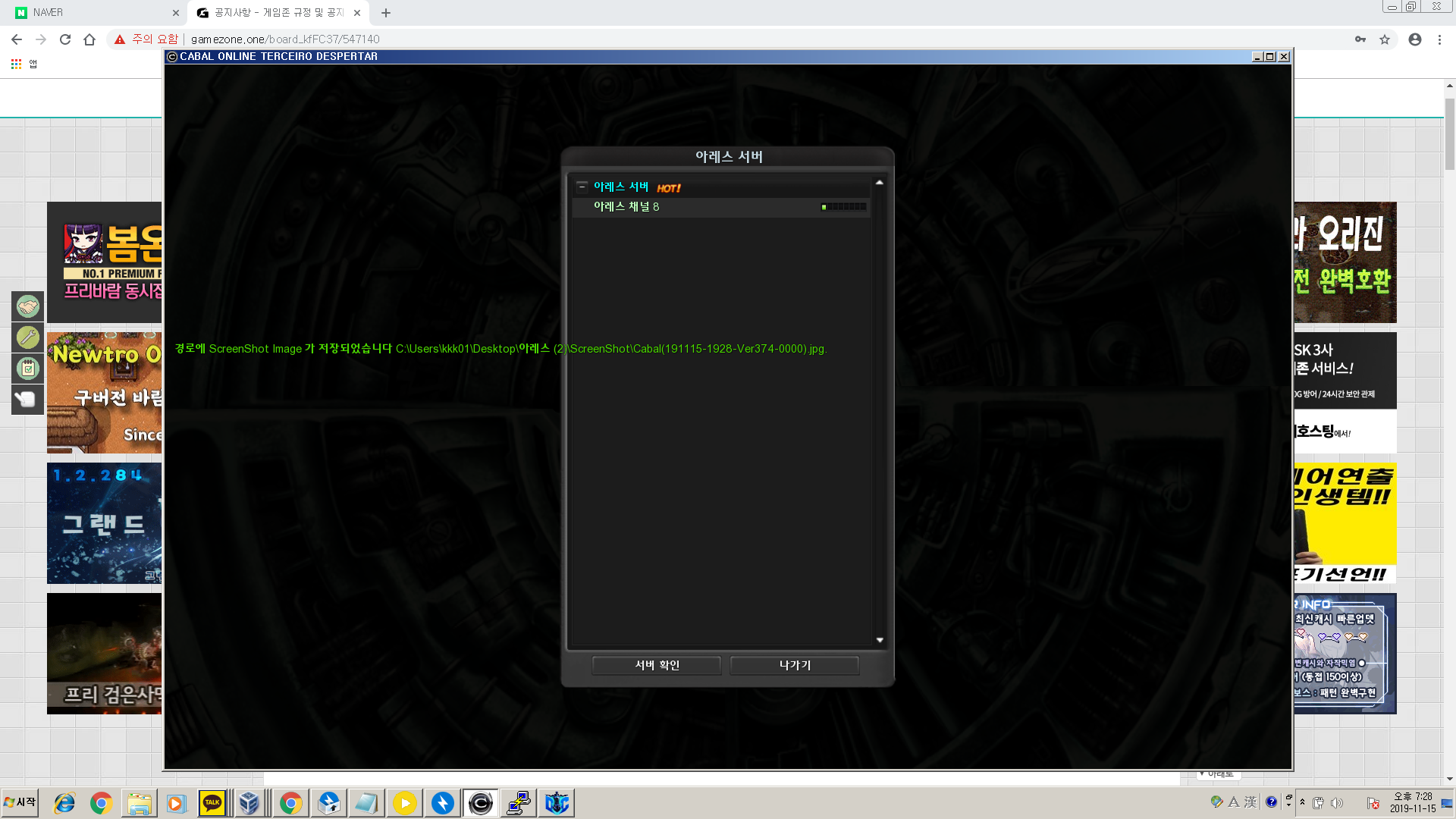Click the handshake icon in left sidebar
The image size is (1456, 819).
(28, 306)
